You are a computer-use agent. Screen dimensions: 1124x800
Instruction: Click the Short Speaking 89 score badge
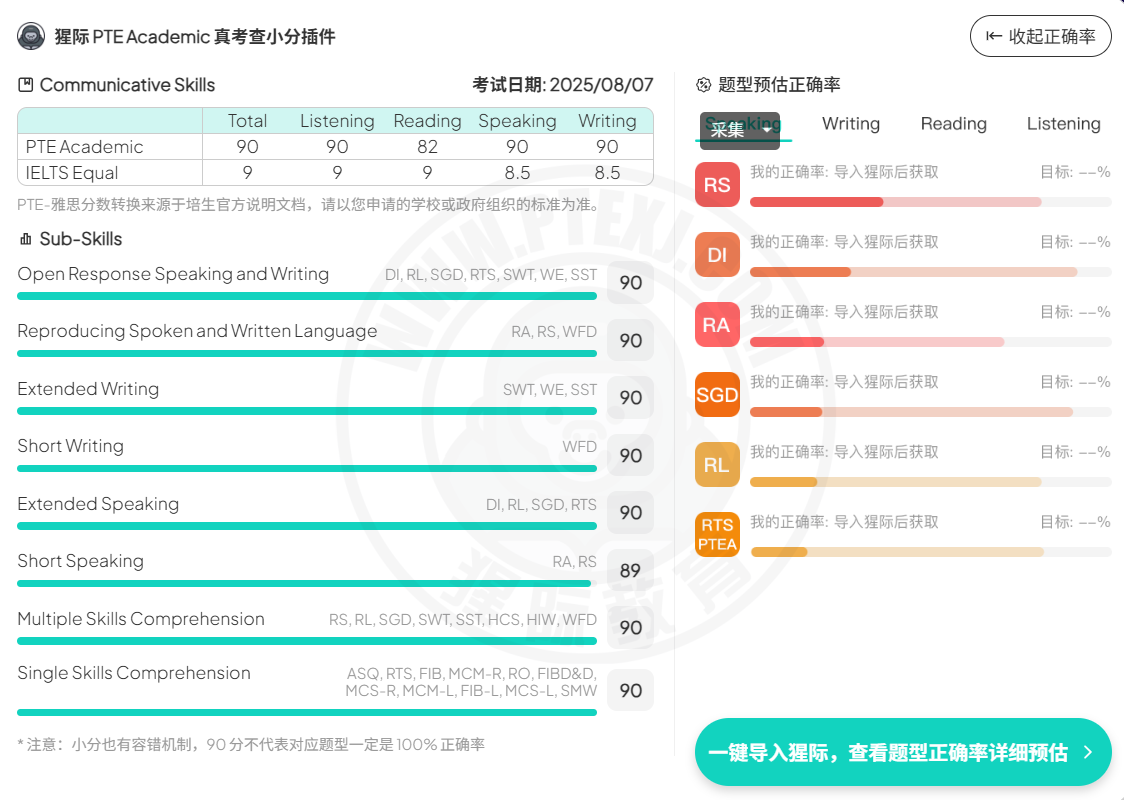point(630,570)
